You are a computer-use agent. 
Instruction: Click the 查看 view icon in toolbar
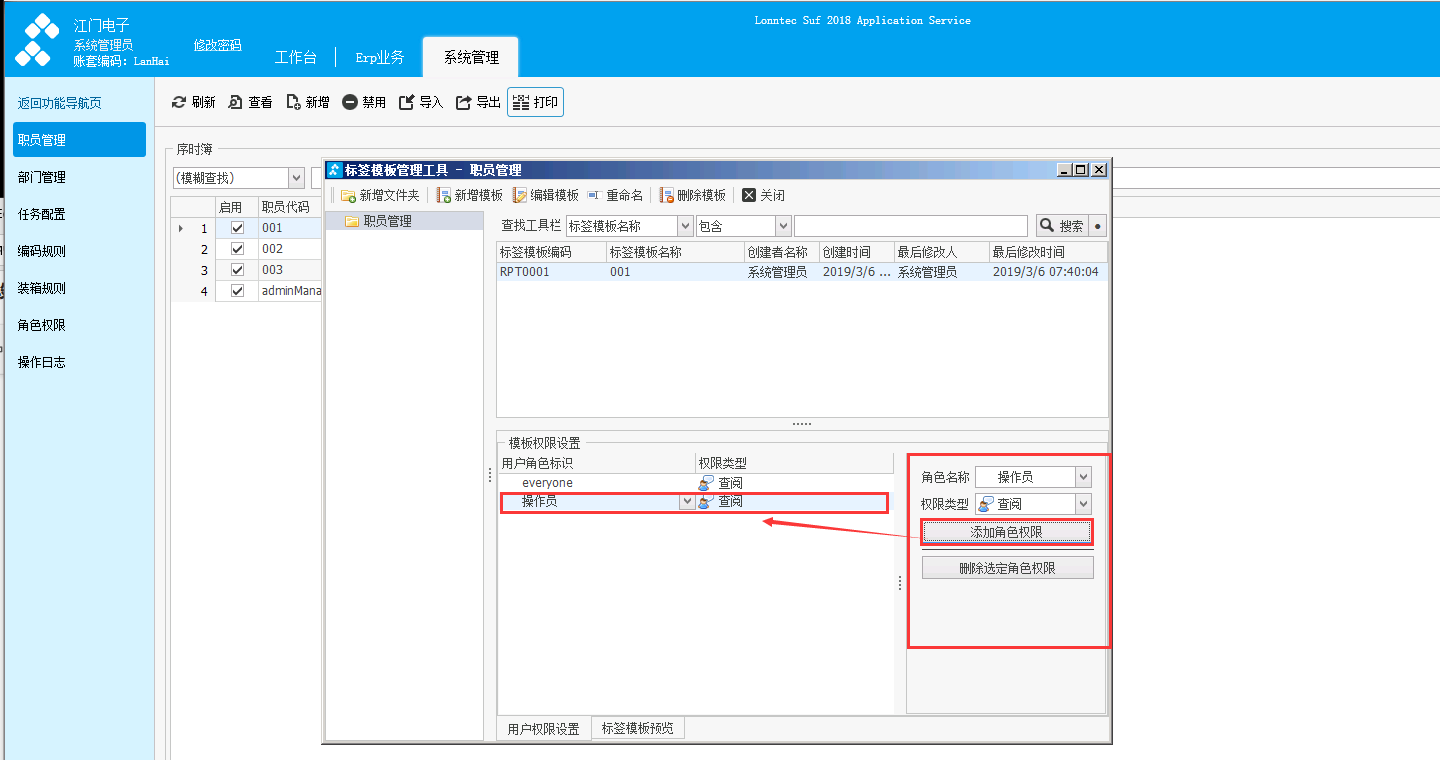click(x=235, y=102)
